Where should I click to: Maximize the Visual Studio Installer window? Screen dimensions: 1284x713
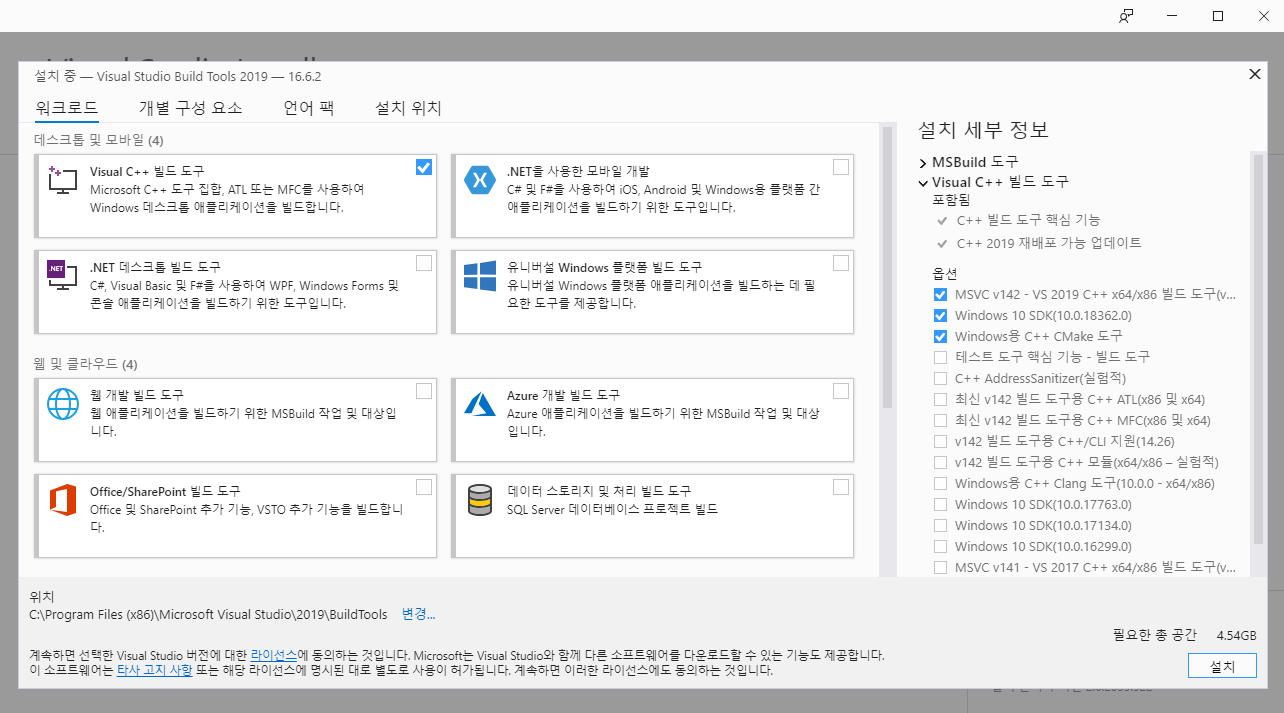[1218, 16]
